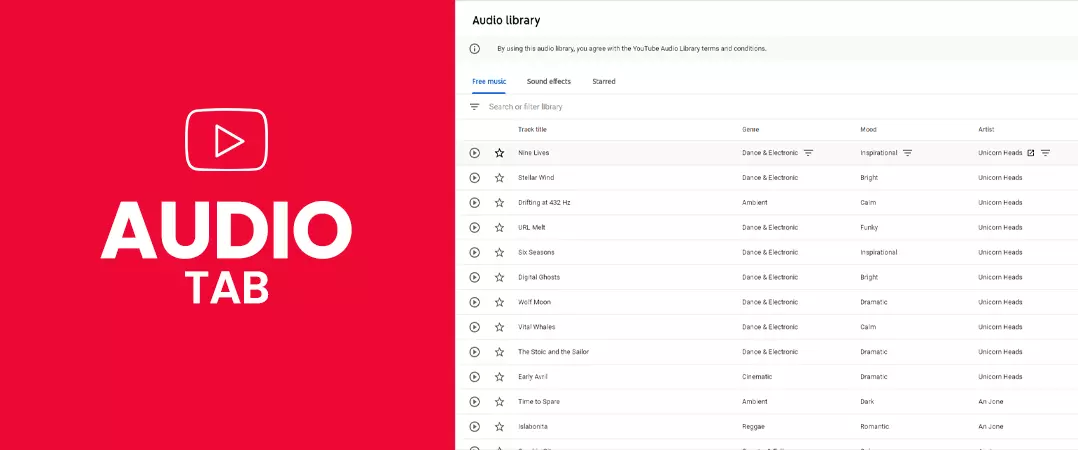Screen dimensions: 1078x450
Task: Click Ambient genre in Drifting row
Action: point(755,203)
